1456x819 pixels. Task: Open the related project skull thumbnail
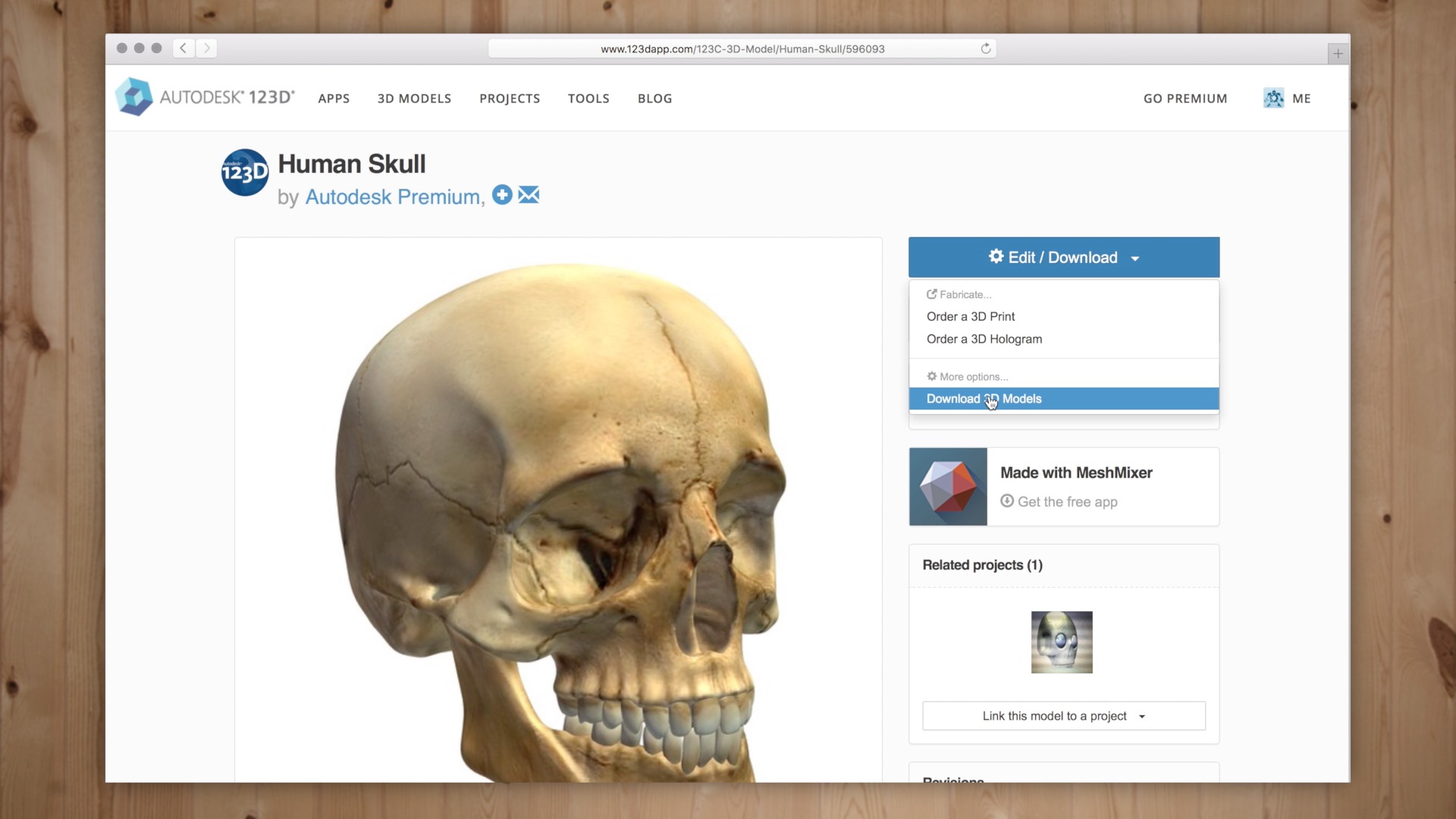[1062, 642]
